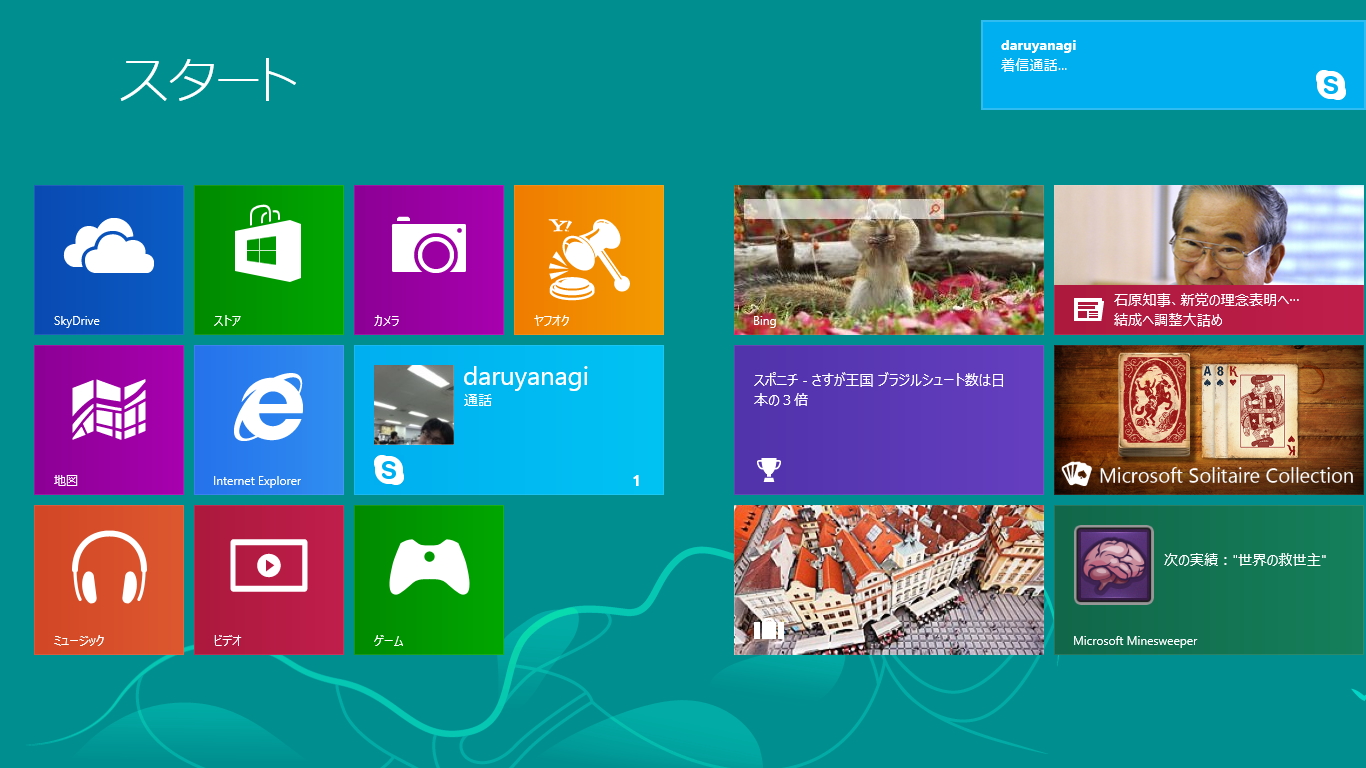Image resolution: width=1366 pixels, height=768 pixels.
Task: Launch the ストア shopping bag tile
Action: point(269,260)
